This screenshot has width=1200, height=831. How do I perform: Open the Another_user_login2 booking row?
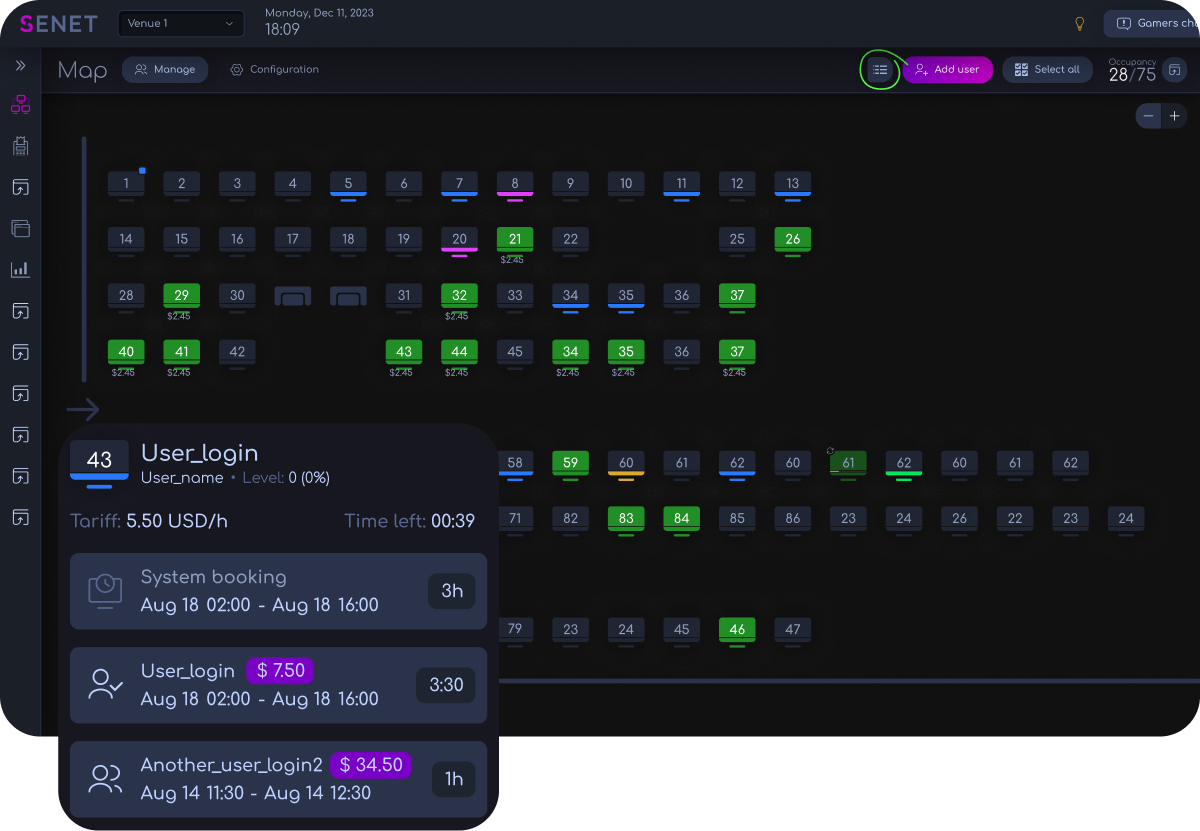278,779
